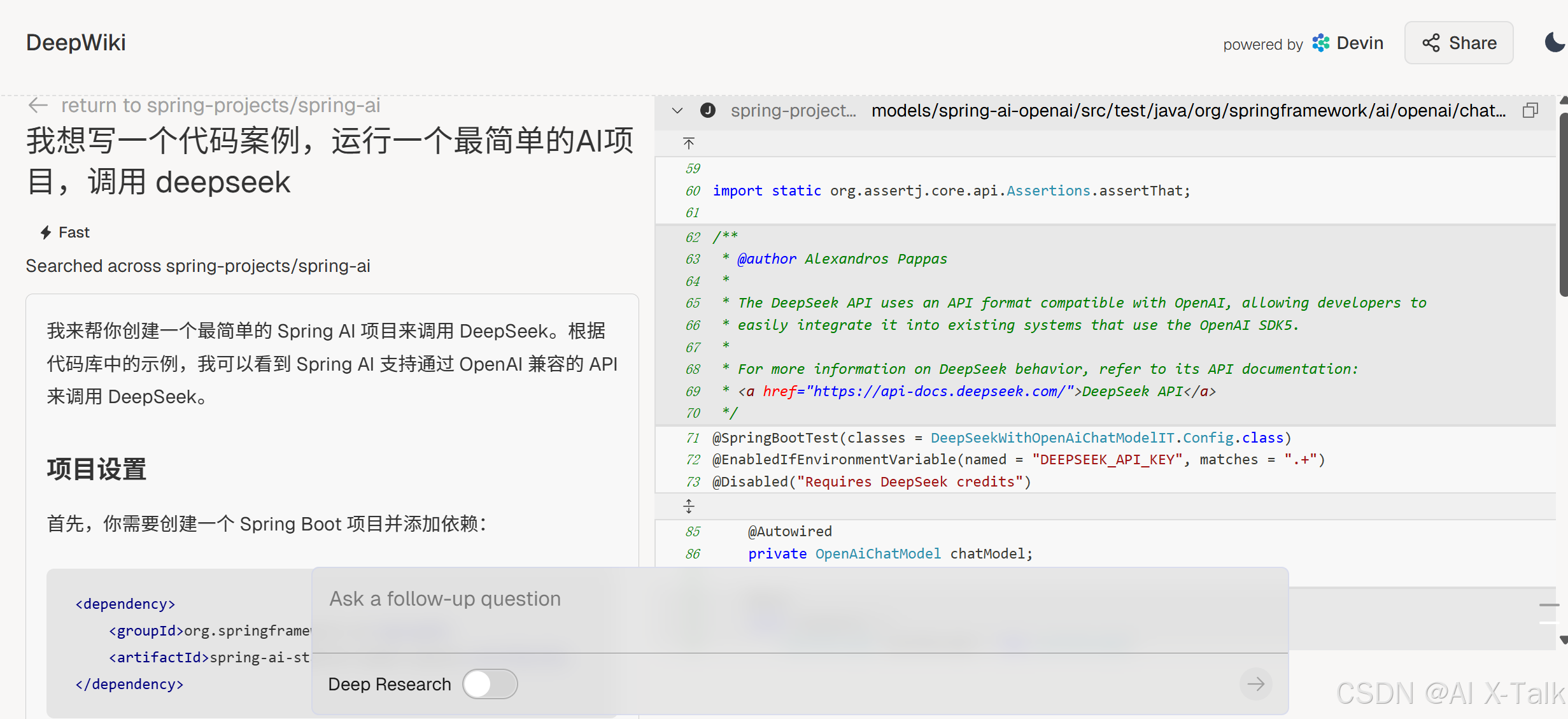
Task: Switch to dark mode via moon icon
Action: pos(1554,42)
